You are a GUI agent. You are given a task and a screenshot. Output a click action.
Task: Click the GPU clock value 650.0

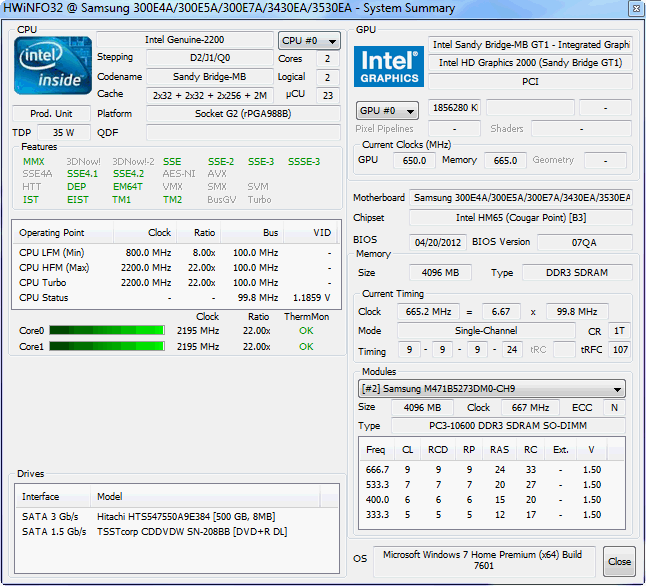tap(414, 160)
